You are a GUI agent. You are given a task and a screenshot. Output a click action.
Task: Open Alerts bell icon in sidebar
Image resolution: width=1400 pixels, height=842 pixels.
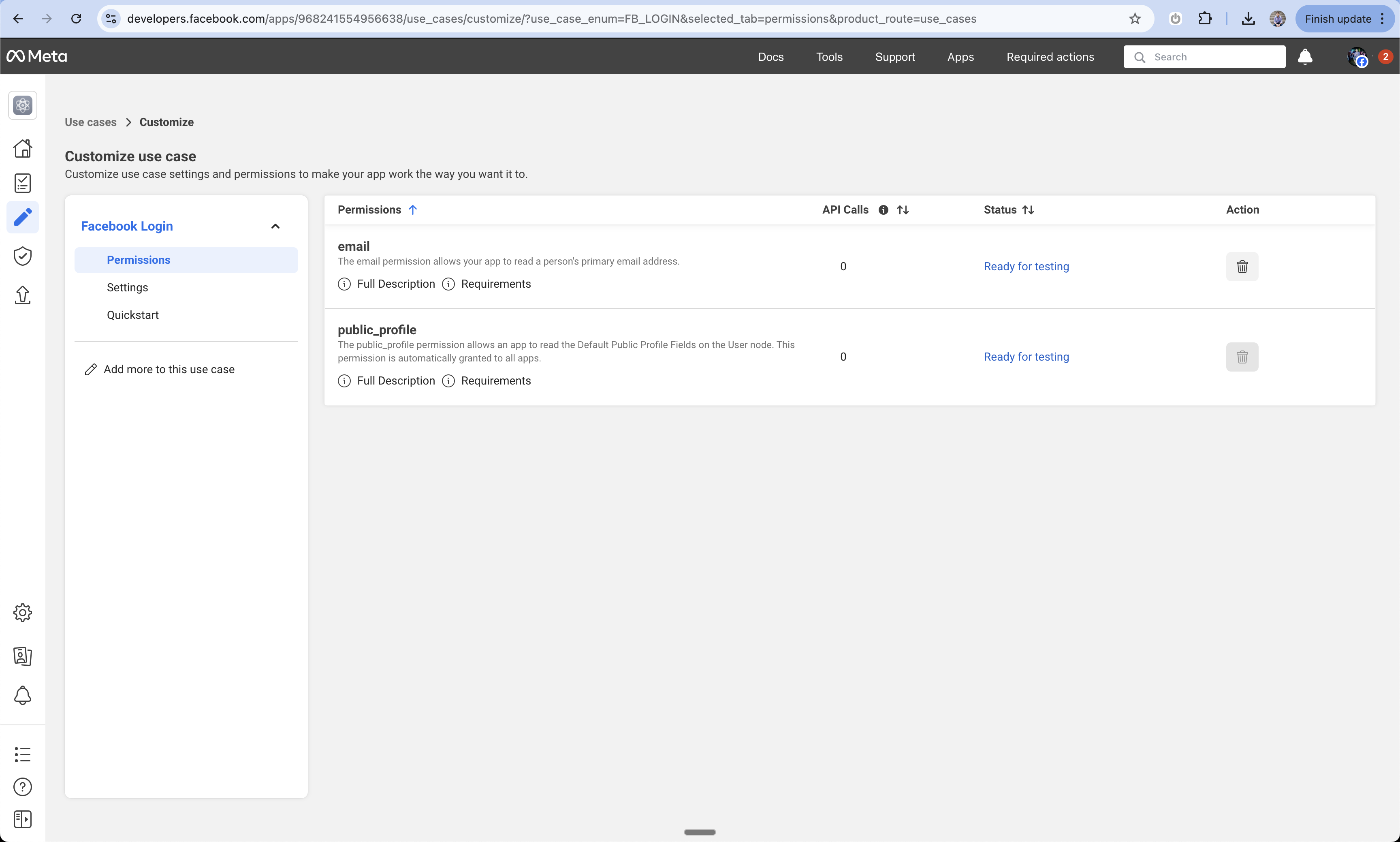23,695
